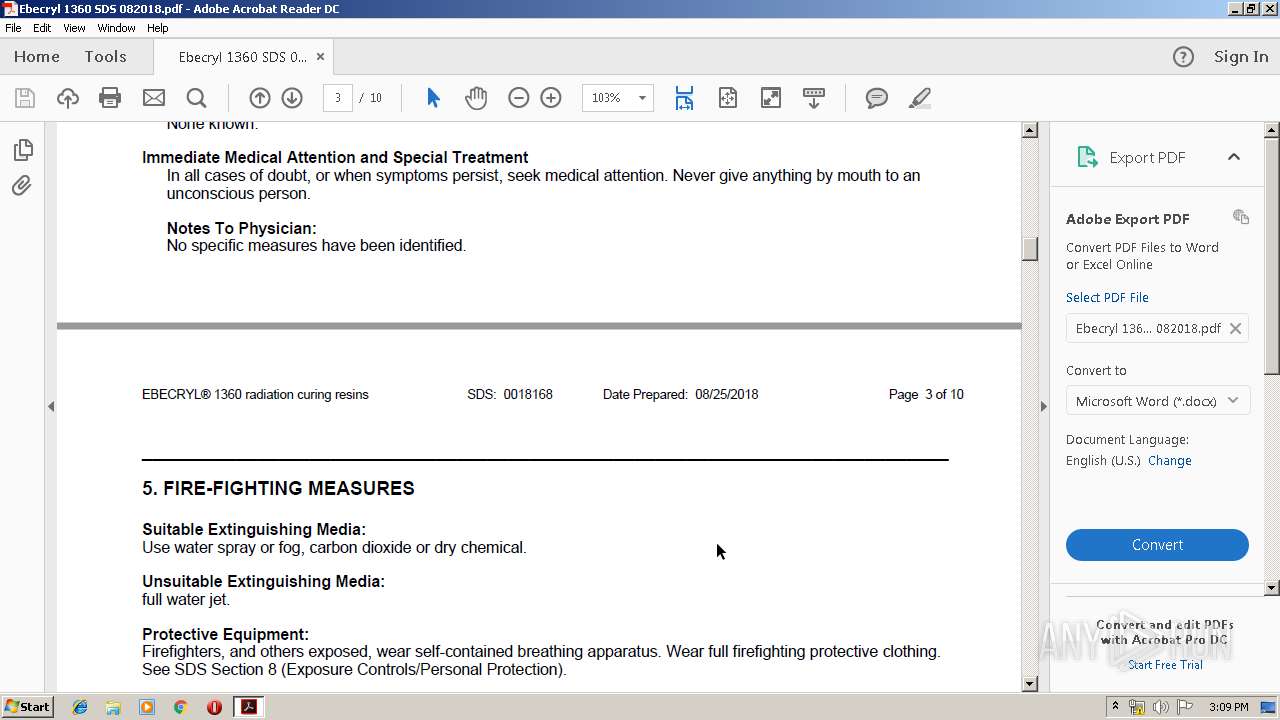This screenshot has height=720, width=1280.
Task: Zoom out with minus icon
Action: click(518, 98)
